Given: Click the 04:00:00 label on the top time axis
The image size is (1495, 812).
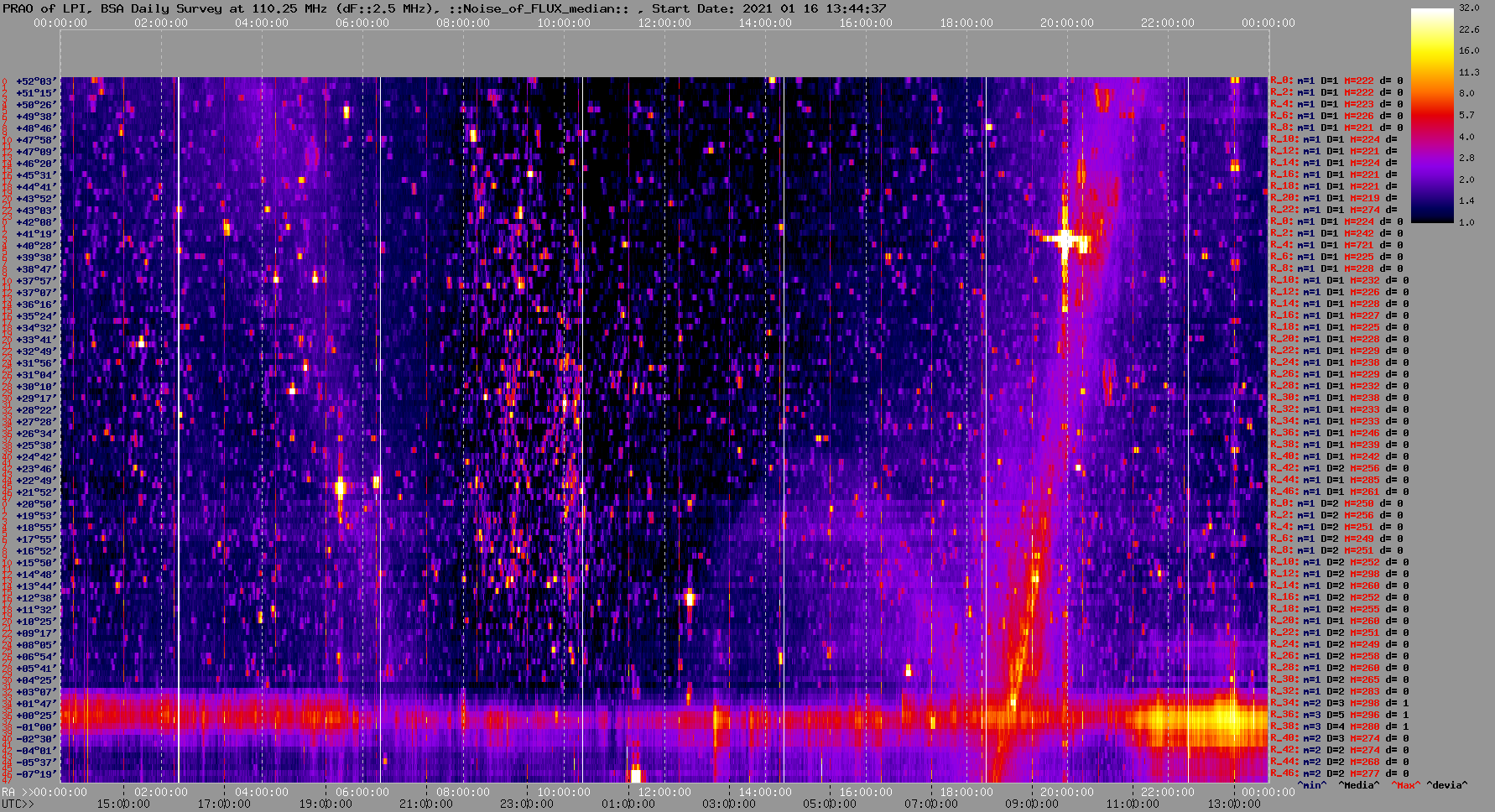Looking at the screenshot, I should [x=262, y=23].
